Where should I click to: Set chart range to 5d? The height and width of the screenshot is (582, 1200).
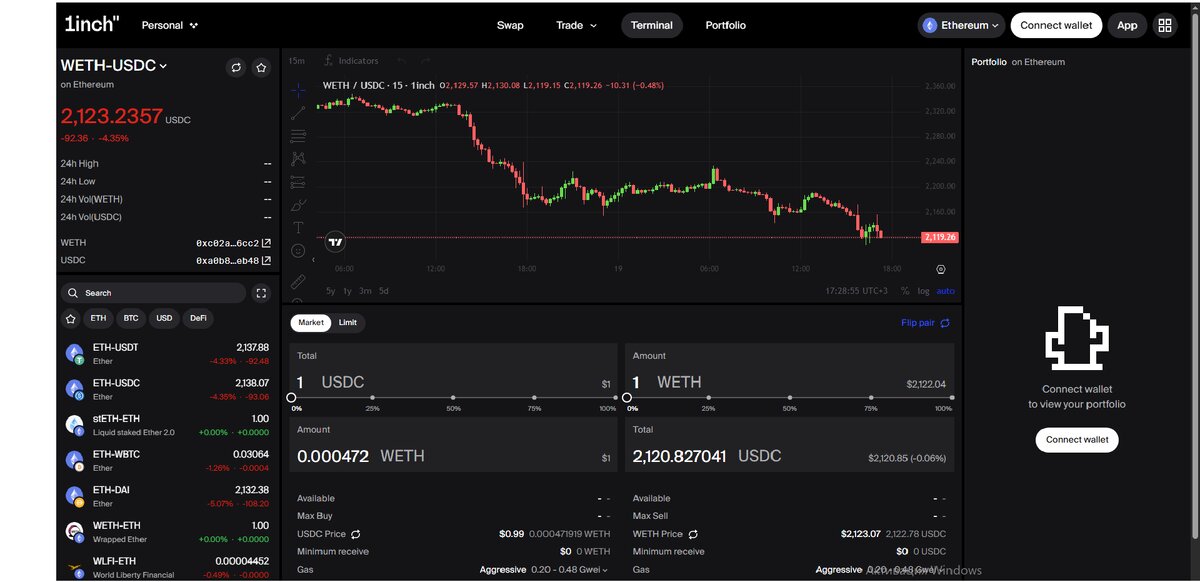tap(384, 291)
